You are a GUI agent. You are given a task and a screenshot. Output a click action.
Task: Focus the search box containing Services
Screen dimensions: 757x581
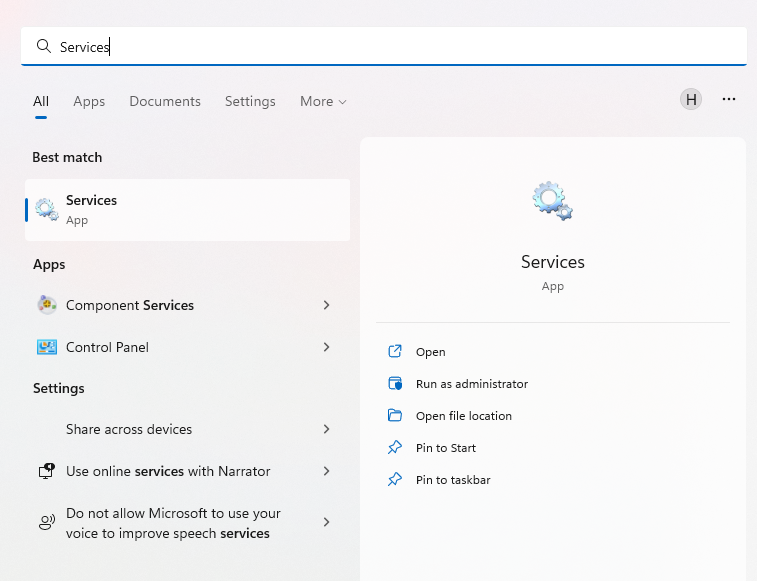click(384, 46)
